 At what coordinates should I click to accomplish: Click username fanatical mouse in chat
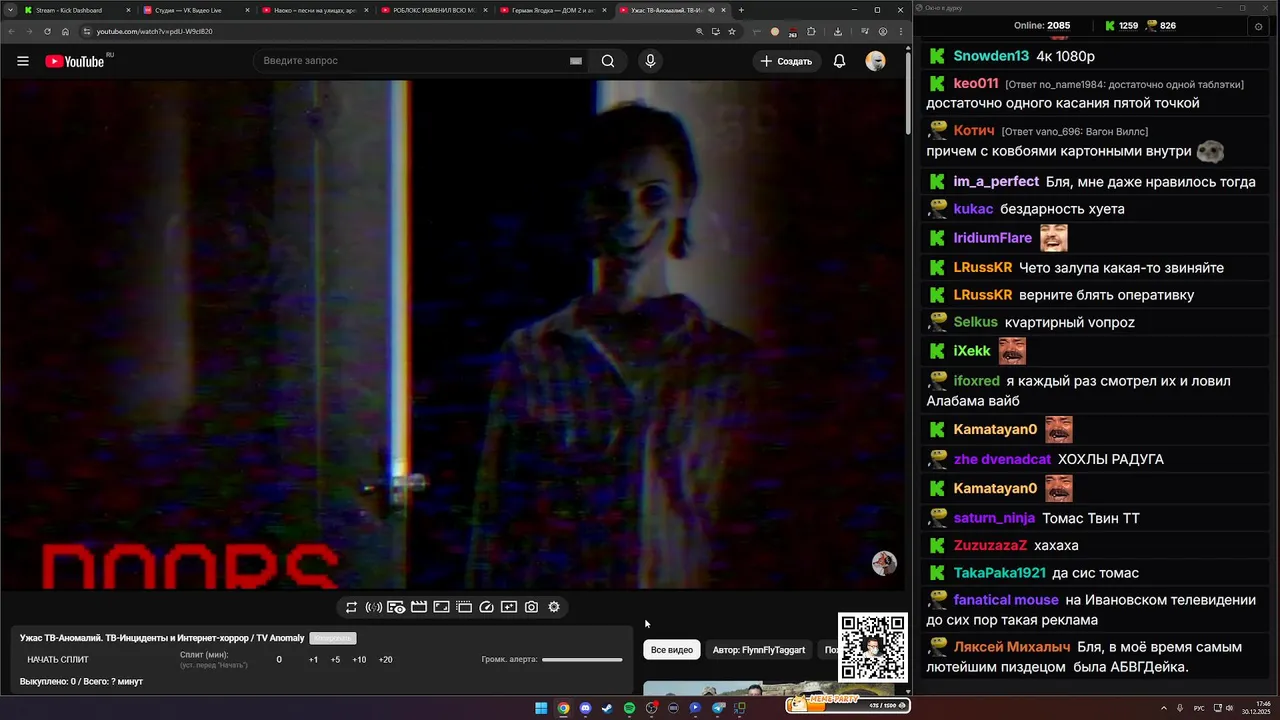click(x=1006, y=600)
